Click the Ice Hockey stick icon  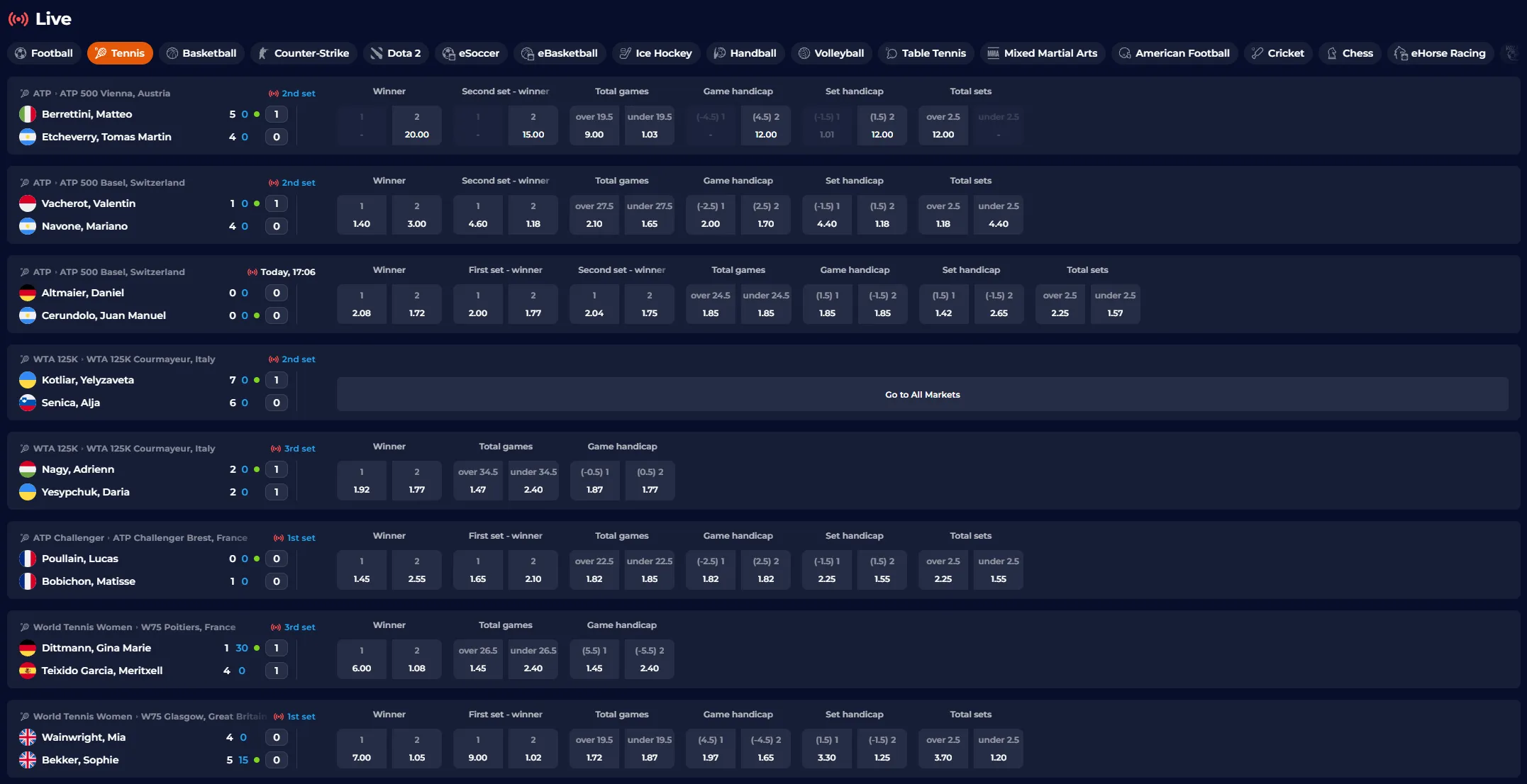point(625,53)
